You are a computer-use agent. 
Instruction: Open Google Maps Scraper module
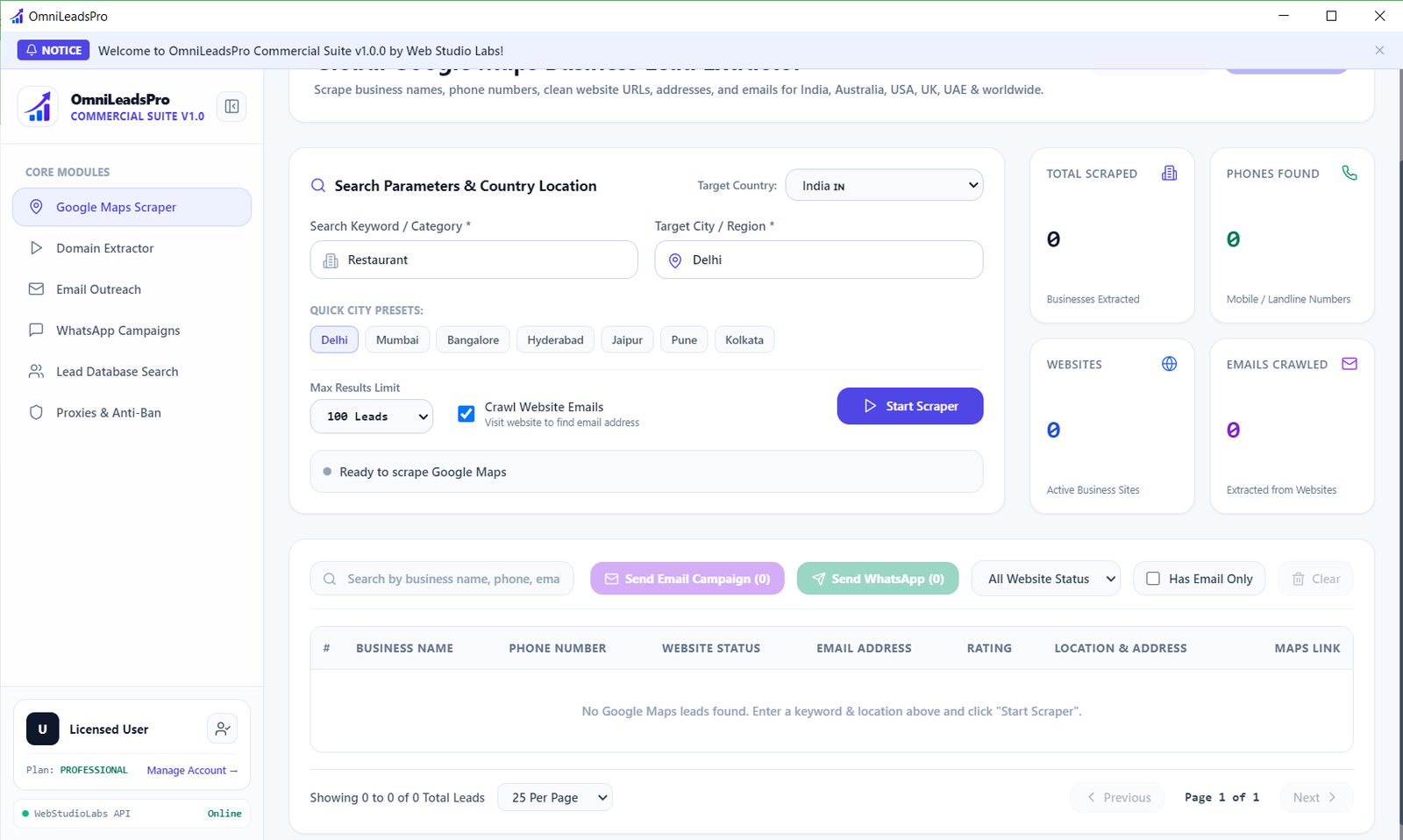click(132, 207)
